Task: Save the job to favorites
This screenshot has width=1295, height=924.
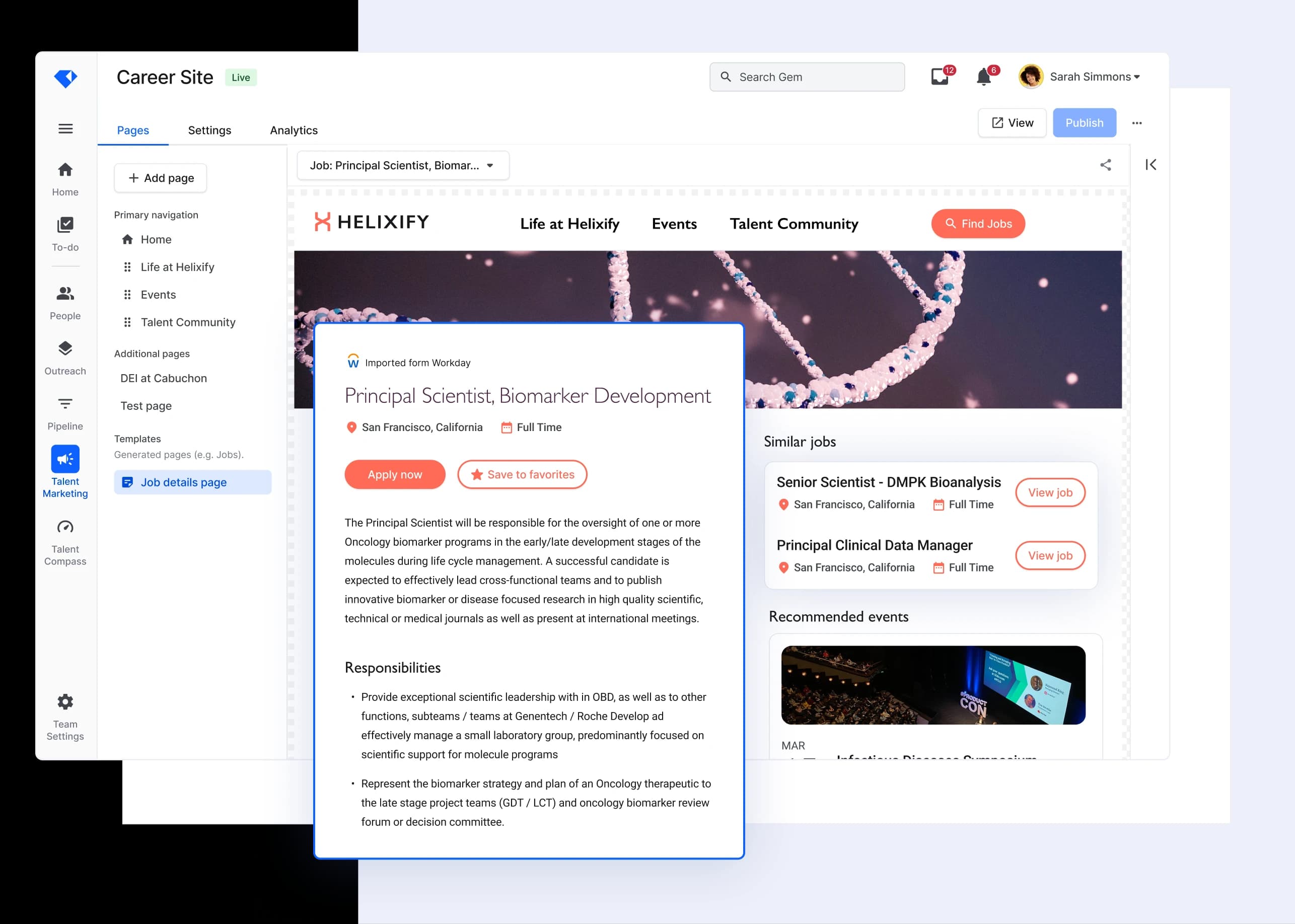Action: pyautogui.click(x=522, y=474)
